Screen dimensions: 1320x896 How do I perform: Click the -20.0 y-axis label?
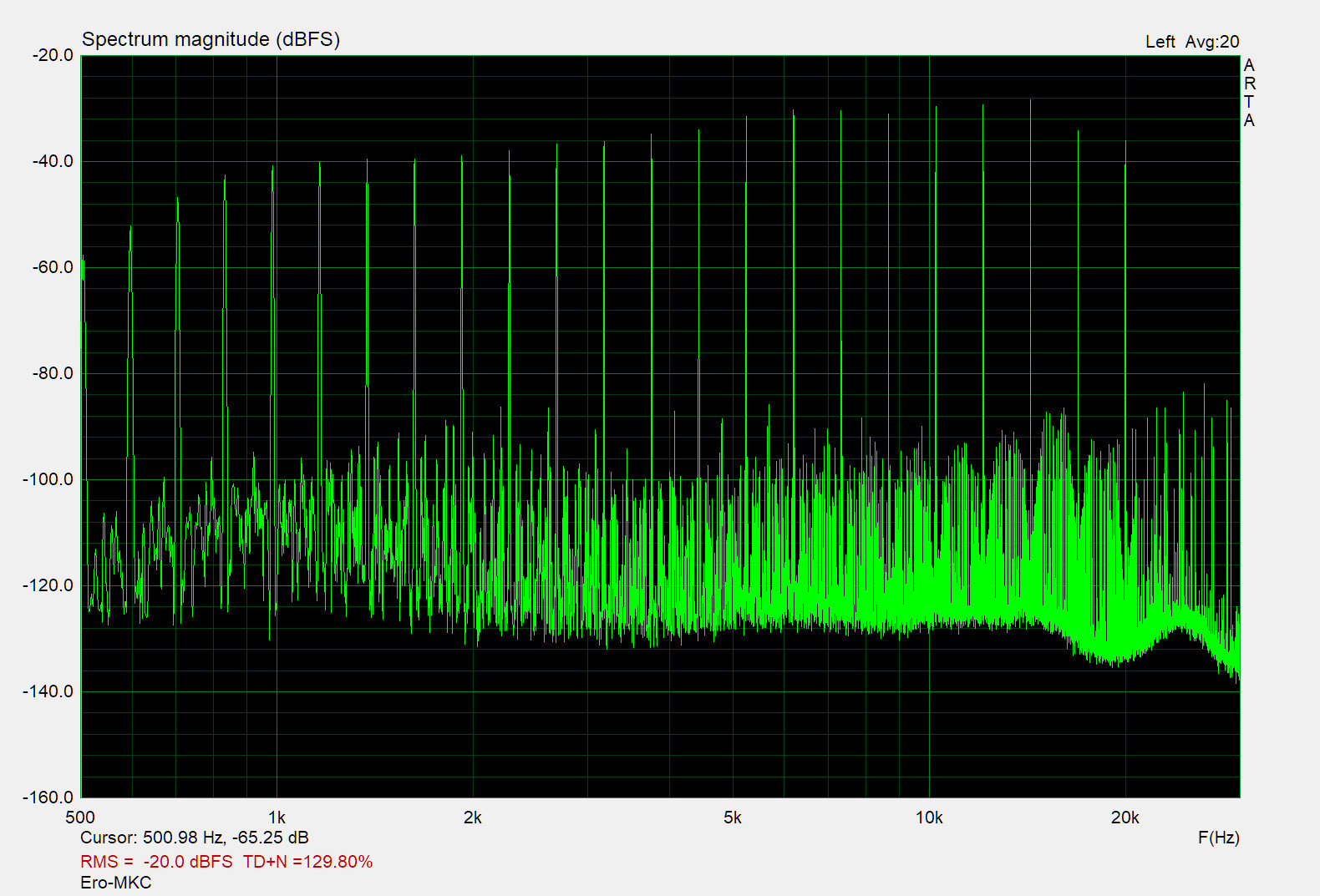pos(53,55)
